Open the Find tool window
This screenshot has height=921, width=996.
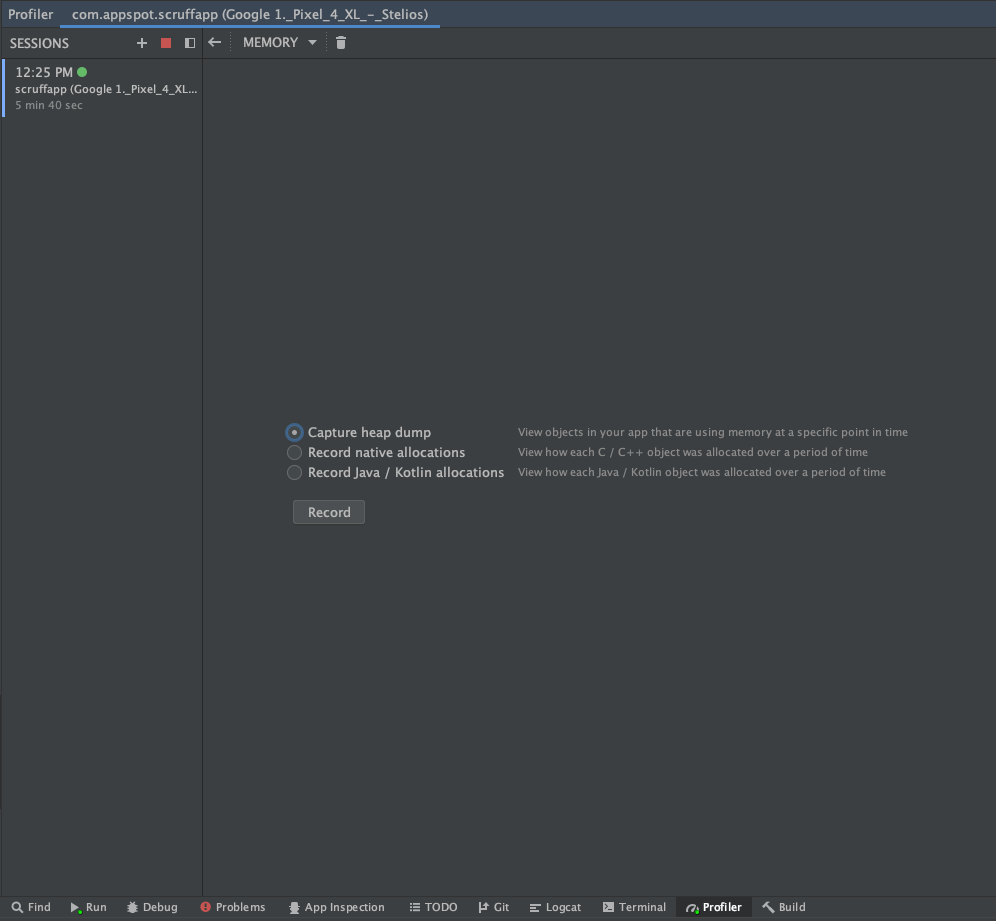31,907
